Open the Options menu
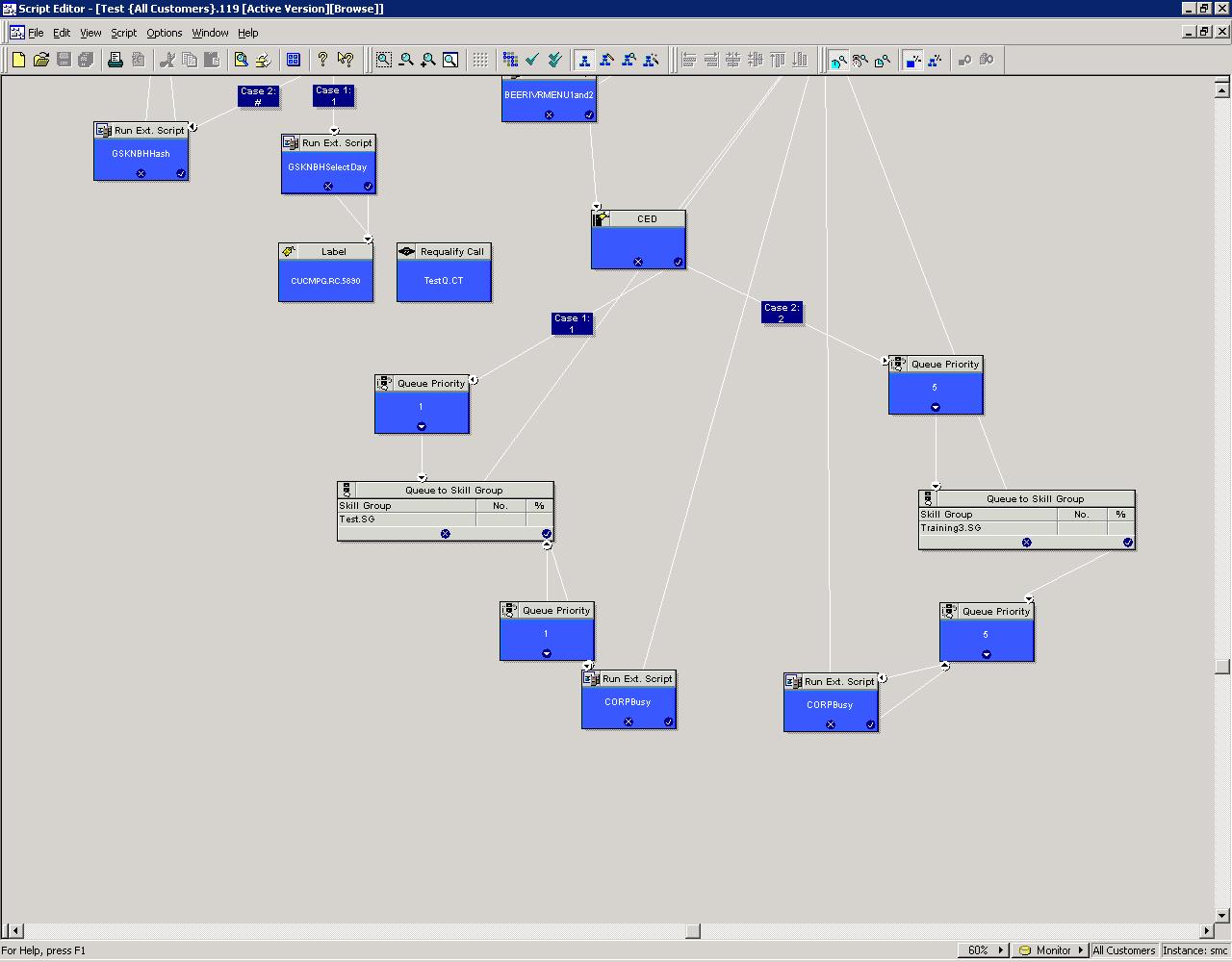Screen dimensions: 1232x962 [164, 33]
